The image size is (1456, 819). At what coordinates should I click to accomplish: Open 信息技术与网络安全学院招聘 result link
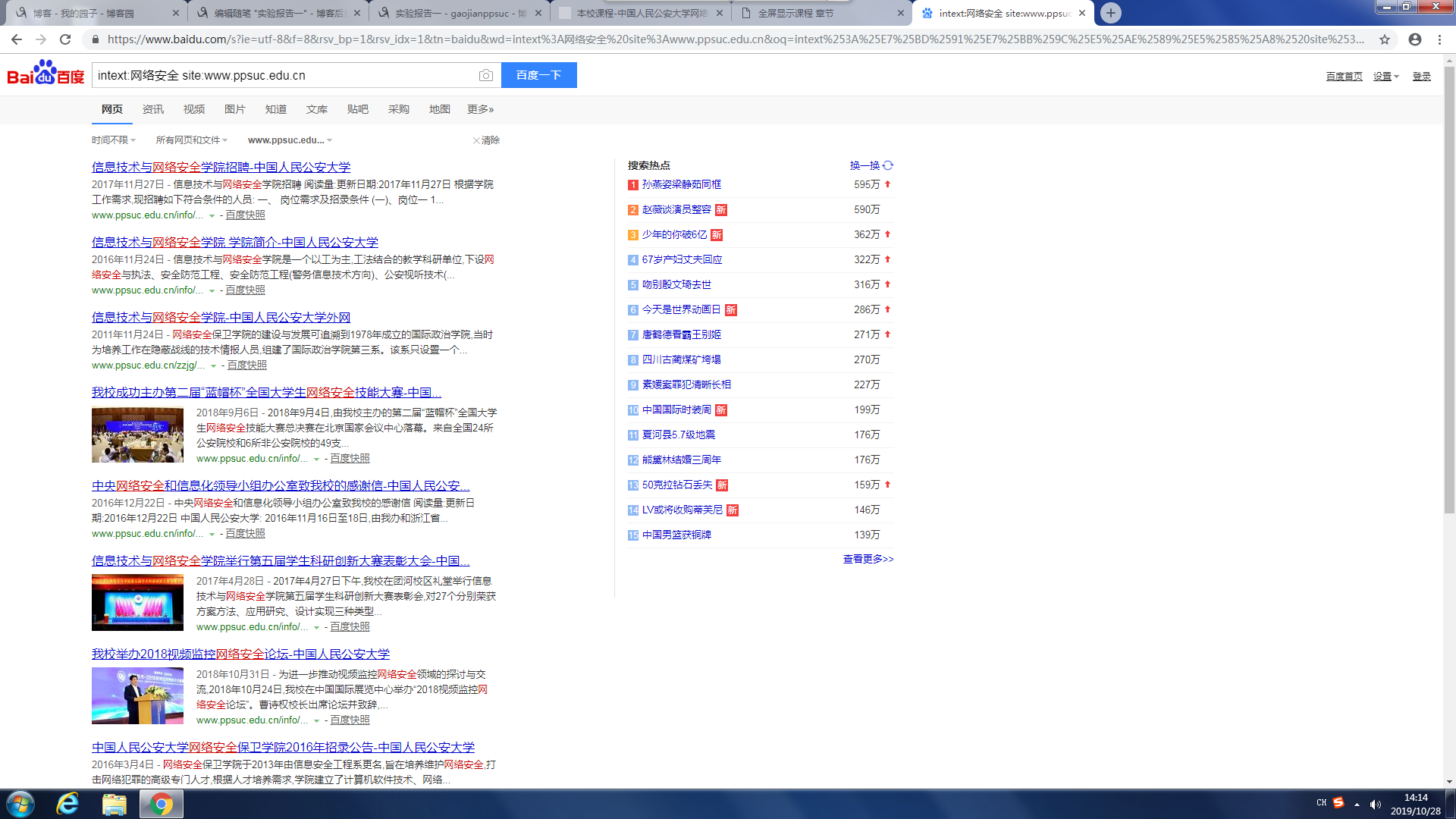(x=221, y=167)
